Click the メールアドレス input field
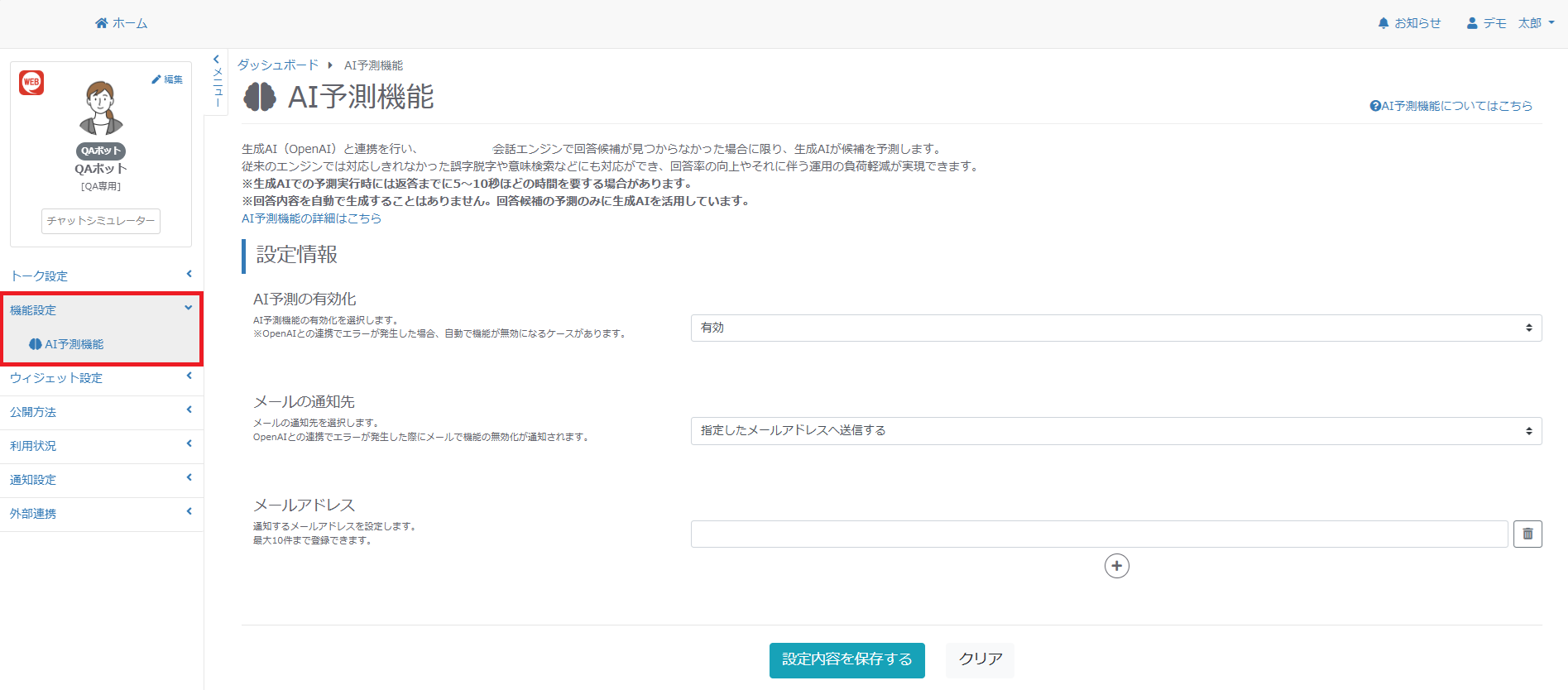The height and width of the screenshot is (690, 1568). click(1099, 534)
